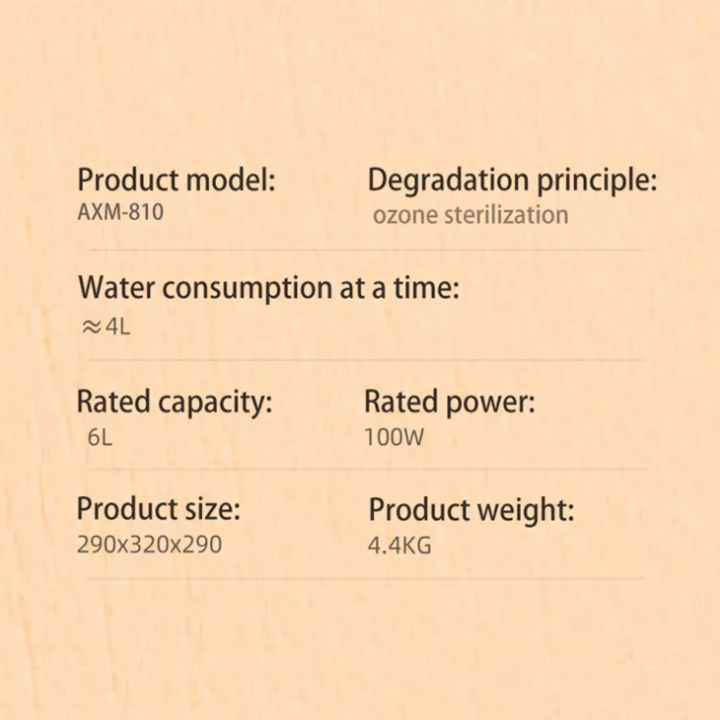Click the "Rated power:" heading
720x720 pixels.
pyautogui.click(x=449, y=403)
